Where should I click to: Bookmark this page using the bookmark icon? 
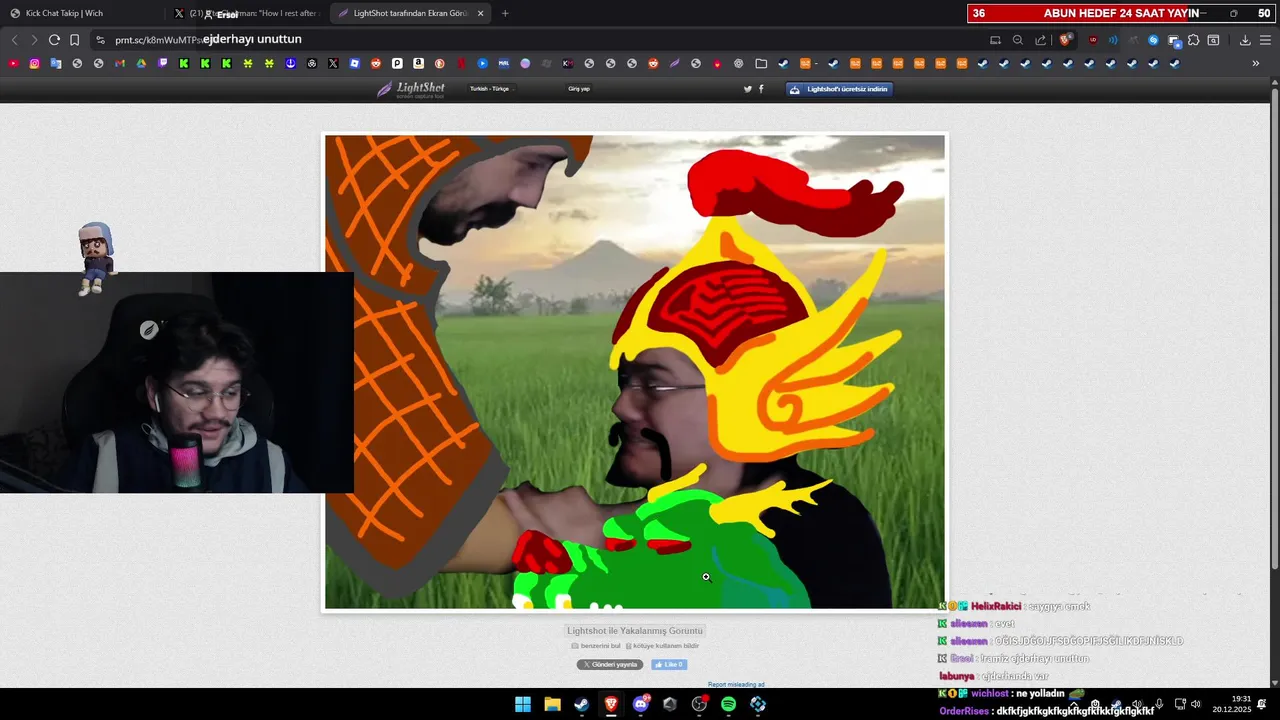(x=74, y=40)
